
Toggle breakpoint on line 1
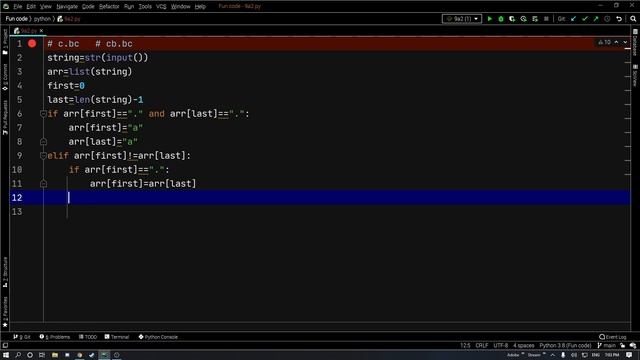pyautogui.click(x=32, y=44)
